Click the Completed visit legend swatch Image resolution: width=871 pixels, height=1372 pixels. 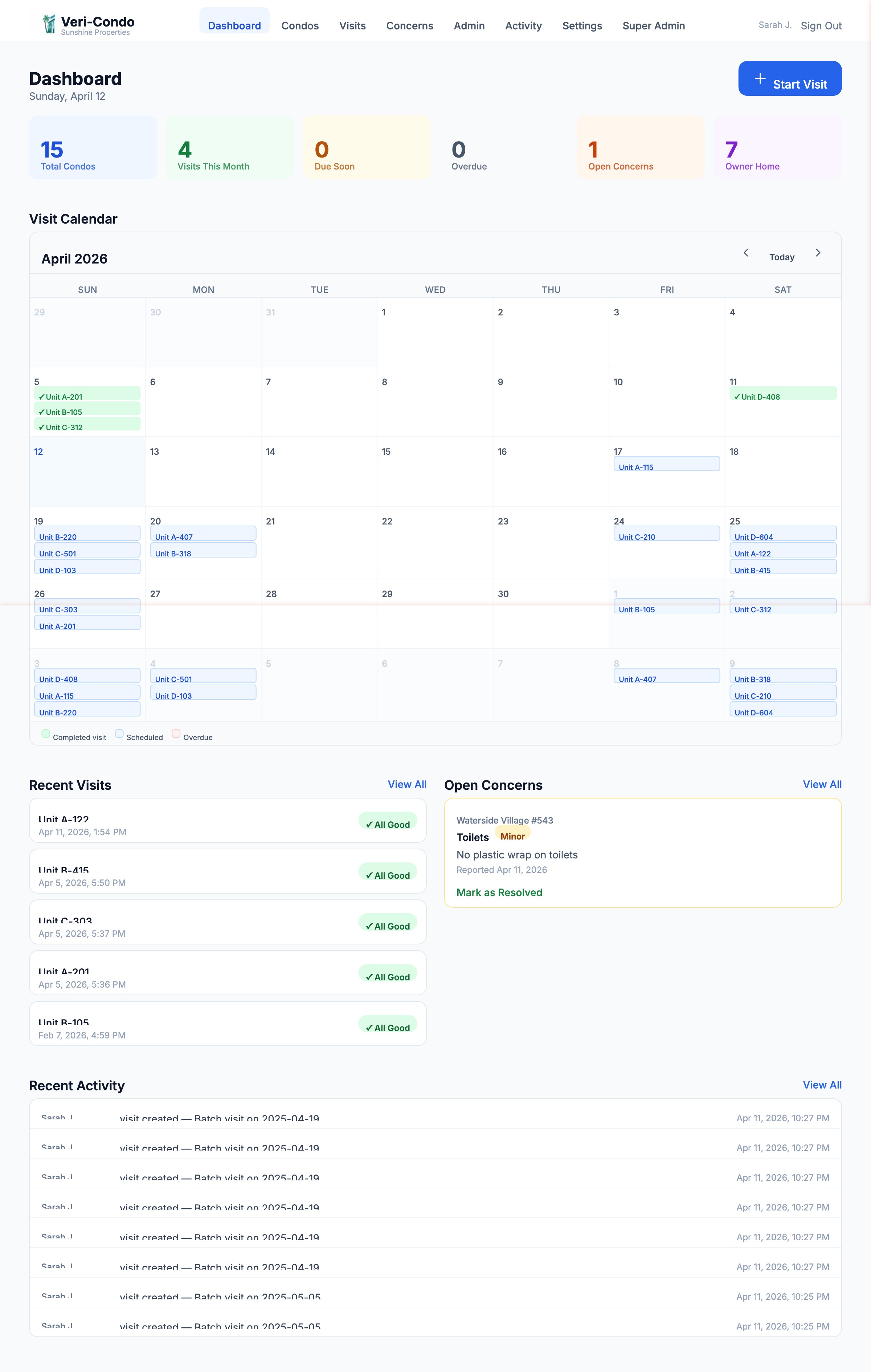46,733
